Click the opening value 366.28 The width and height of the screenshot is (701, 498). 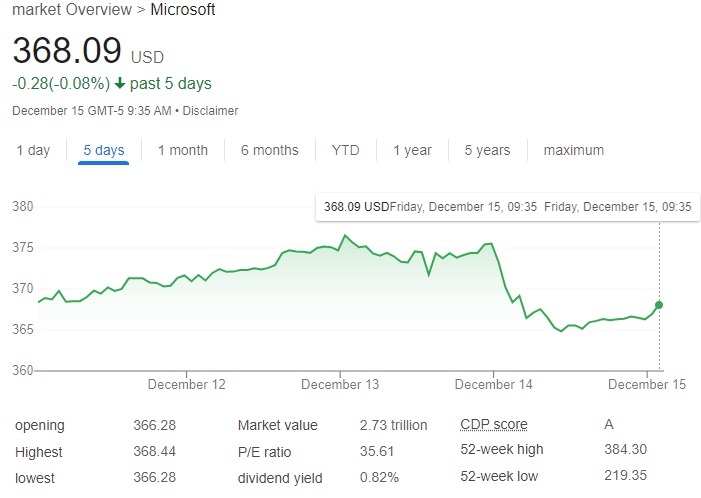coord(155,425)
